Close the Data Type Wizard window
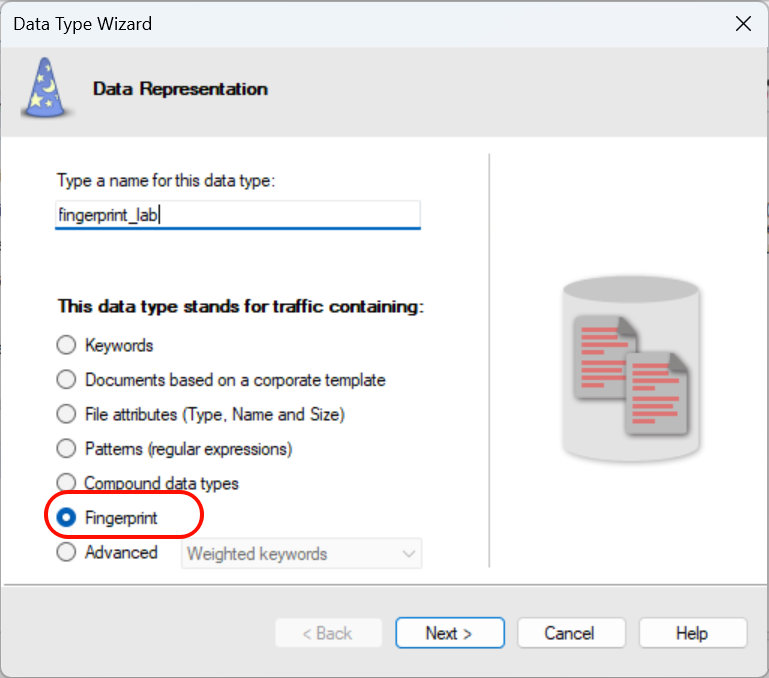769x678 pixels. coord(743,23)
